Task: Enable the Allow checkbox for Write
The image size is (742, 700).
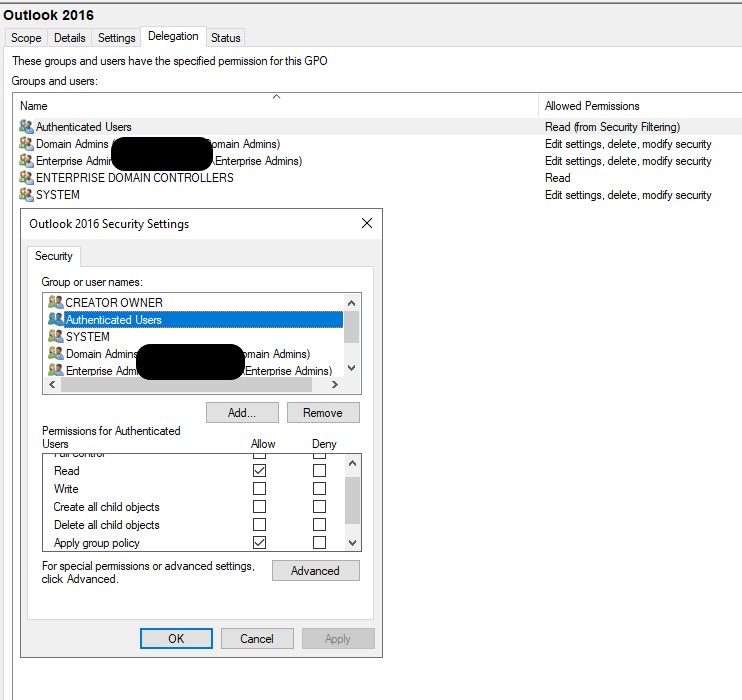Action: 259,488
